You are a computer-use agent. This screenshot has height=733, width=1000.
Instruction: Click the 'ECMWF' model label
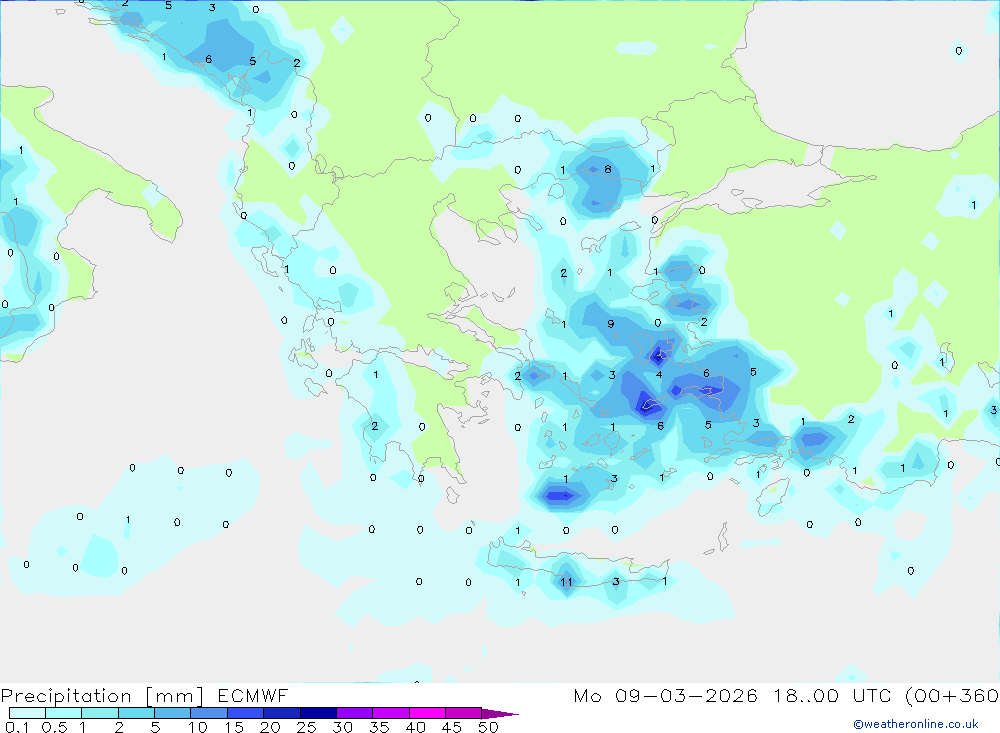coord(253,695)
